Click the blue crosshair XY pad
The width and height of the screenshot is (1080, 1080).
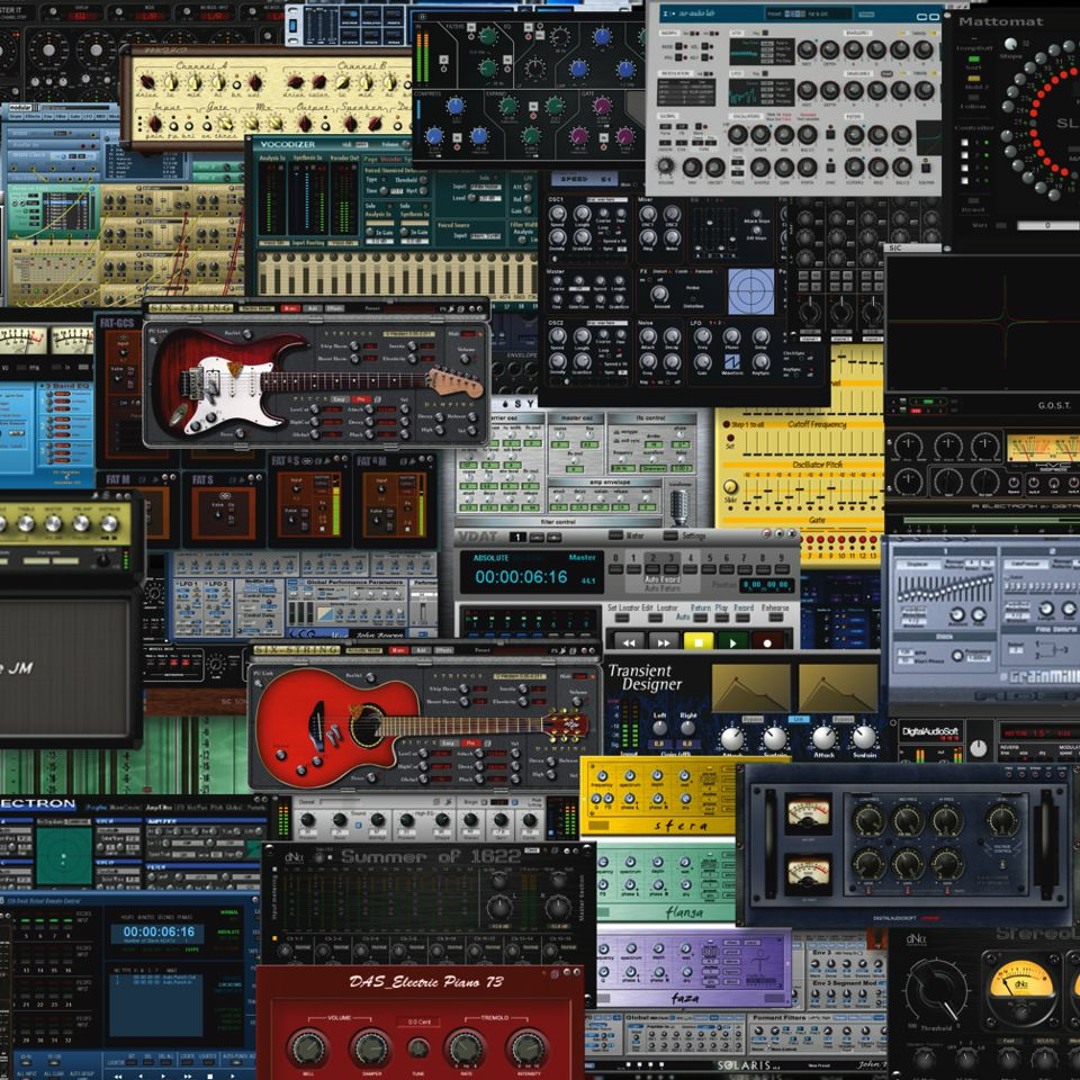coord(751,291)
